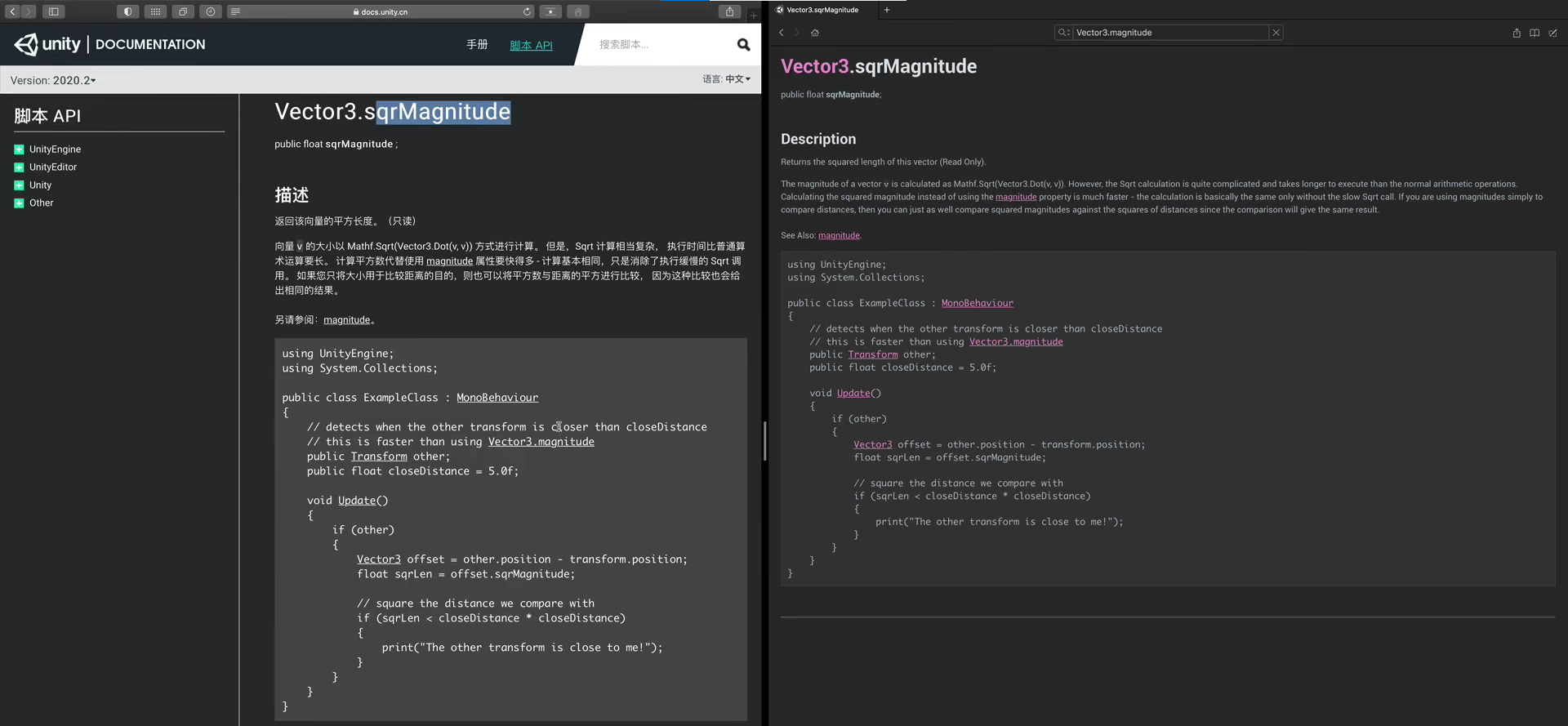
Task: Open the Vector3 link in left code block
Action: (x=379, y=559)
